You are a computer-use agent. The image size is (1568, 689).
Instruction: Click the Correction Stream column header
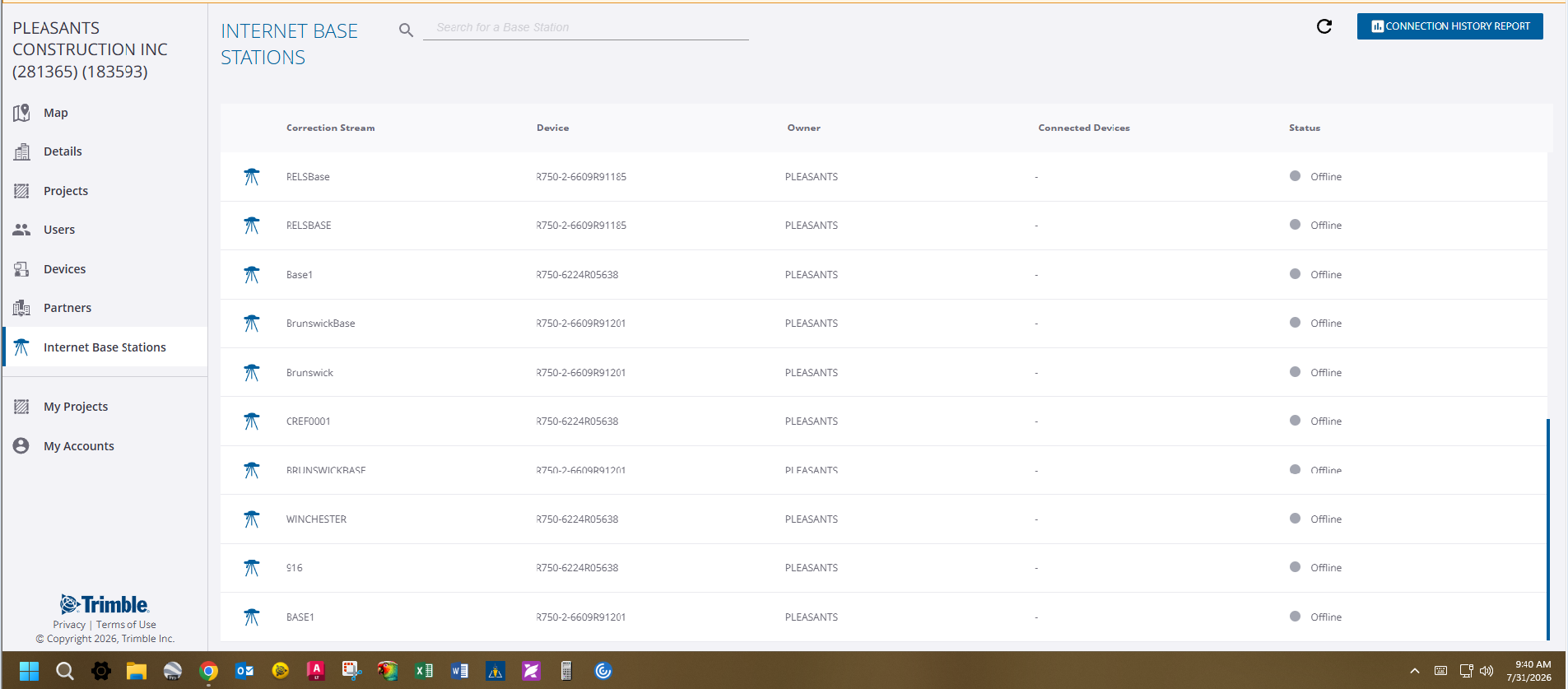[x=330, y=128]
